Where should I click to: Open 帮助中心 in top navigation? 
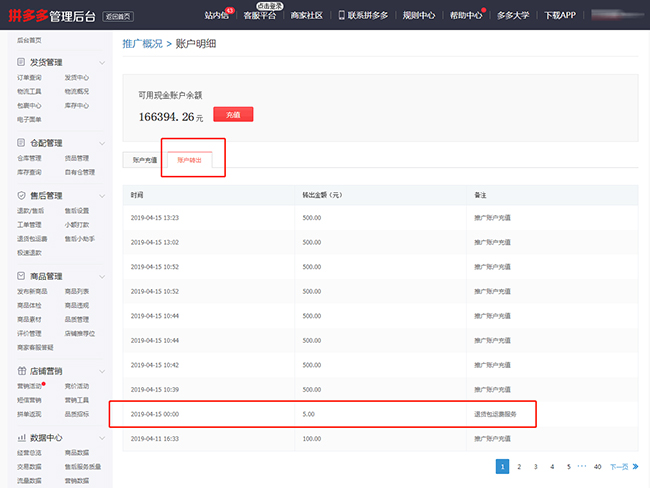466,15
